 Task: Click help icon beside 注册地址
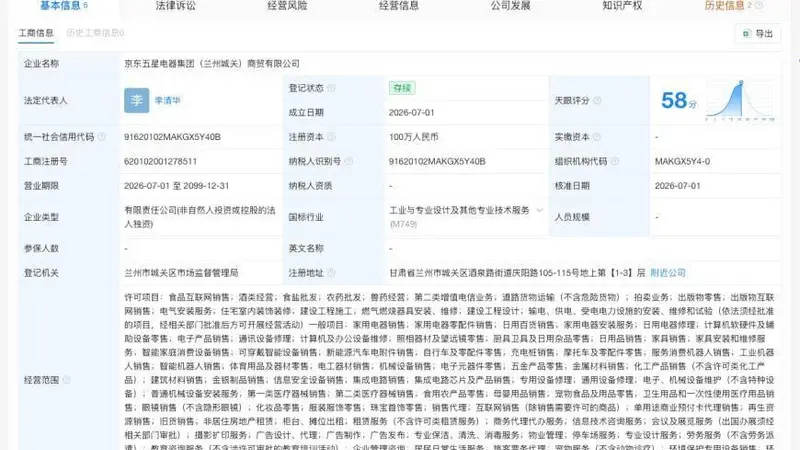point(331,273)
